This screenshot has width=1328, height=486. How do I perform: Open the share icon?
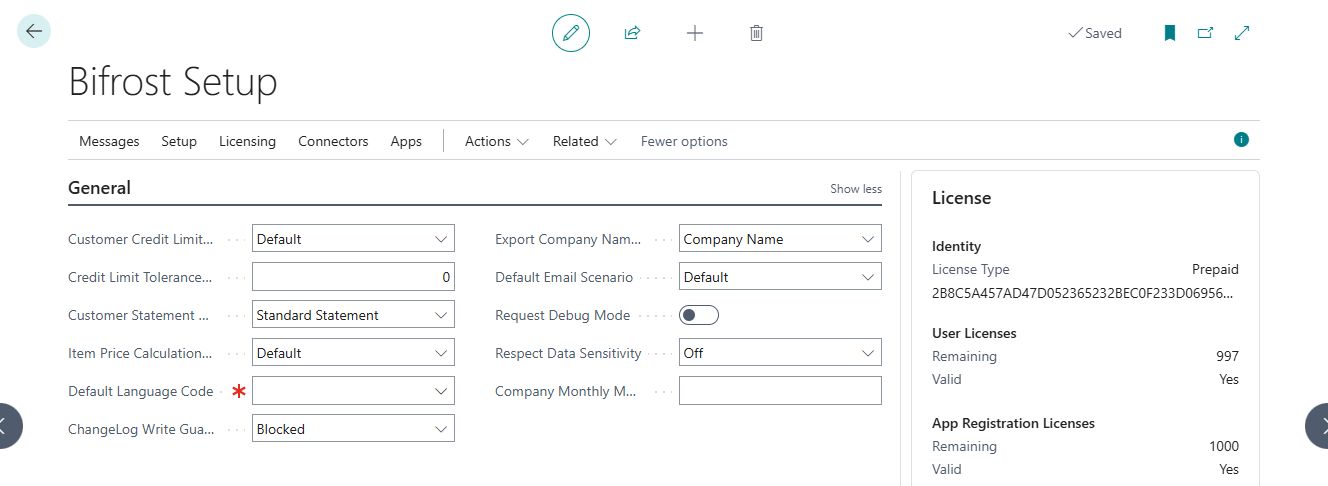[x=632, y=33]
